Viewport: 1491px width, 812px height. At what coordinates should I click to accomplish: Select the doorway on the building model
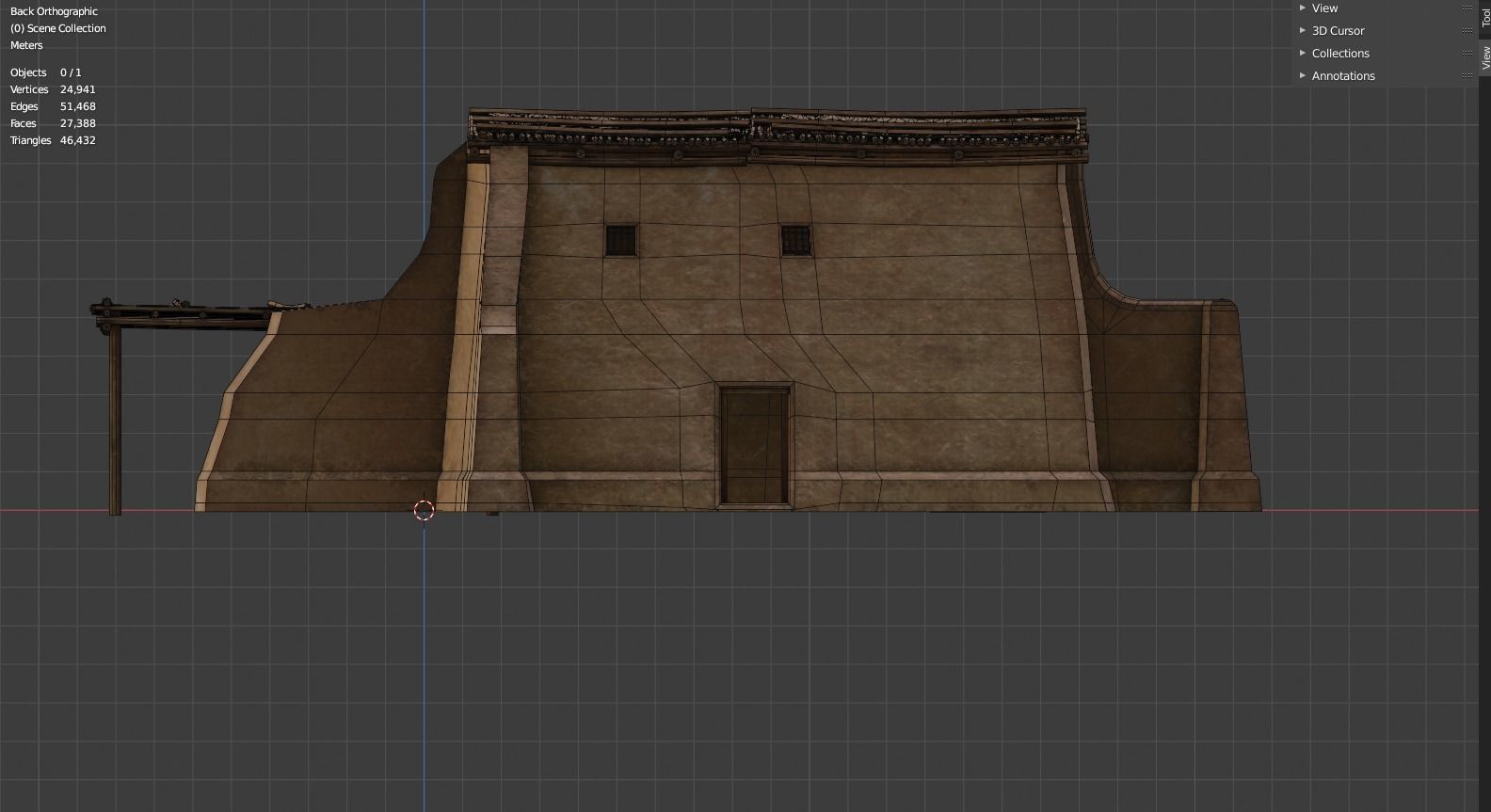[755, 447]
